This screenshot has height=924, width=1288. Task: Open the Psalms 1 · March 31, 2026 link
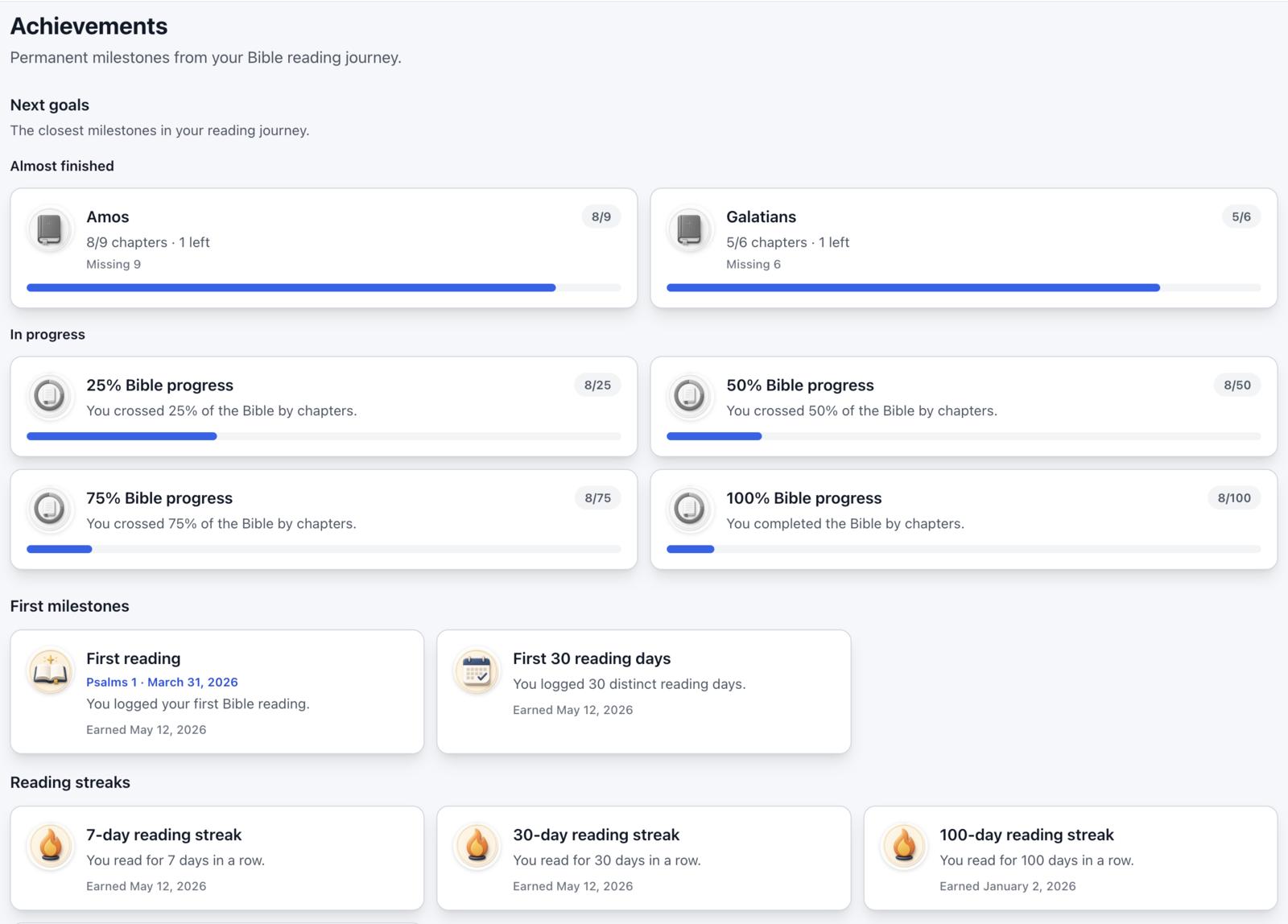pos(162,682)
